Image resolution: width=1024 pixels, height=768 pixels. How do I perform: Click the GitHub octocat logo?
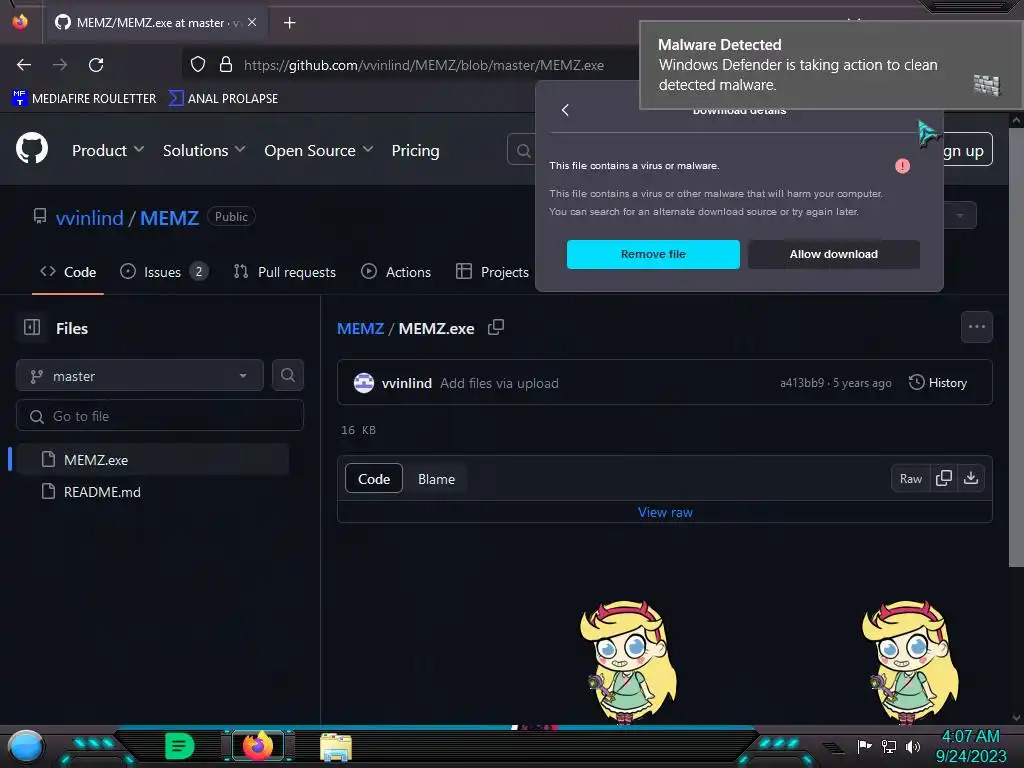[32, 148]
